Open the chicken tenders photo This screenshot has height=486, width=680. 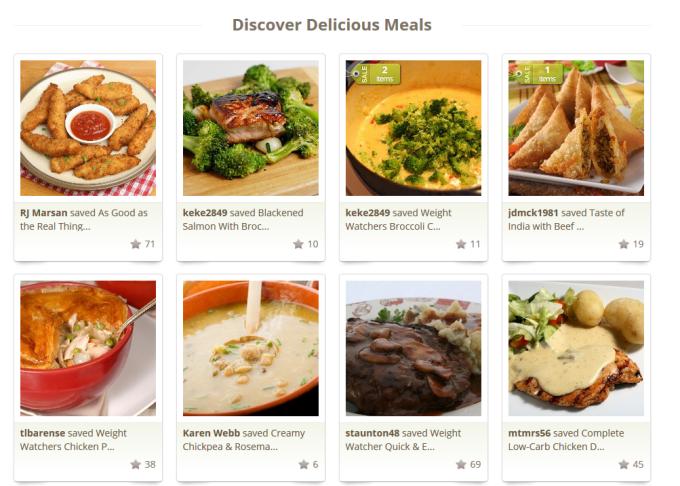click(x=88, y=128)
